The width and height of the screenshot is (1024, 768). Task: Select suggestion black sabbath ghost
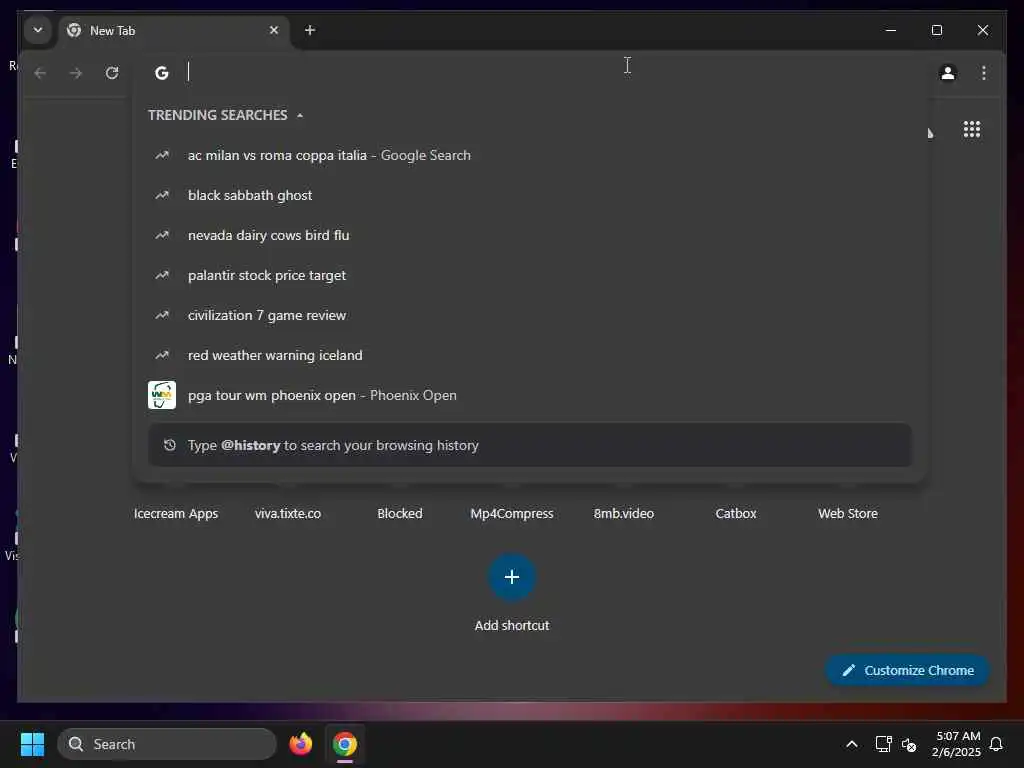pyautogui.click(x=530, y=195)
